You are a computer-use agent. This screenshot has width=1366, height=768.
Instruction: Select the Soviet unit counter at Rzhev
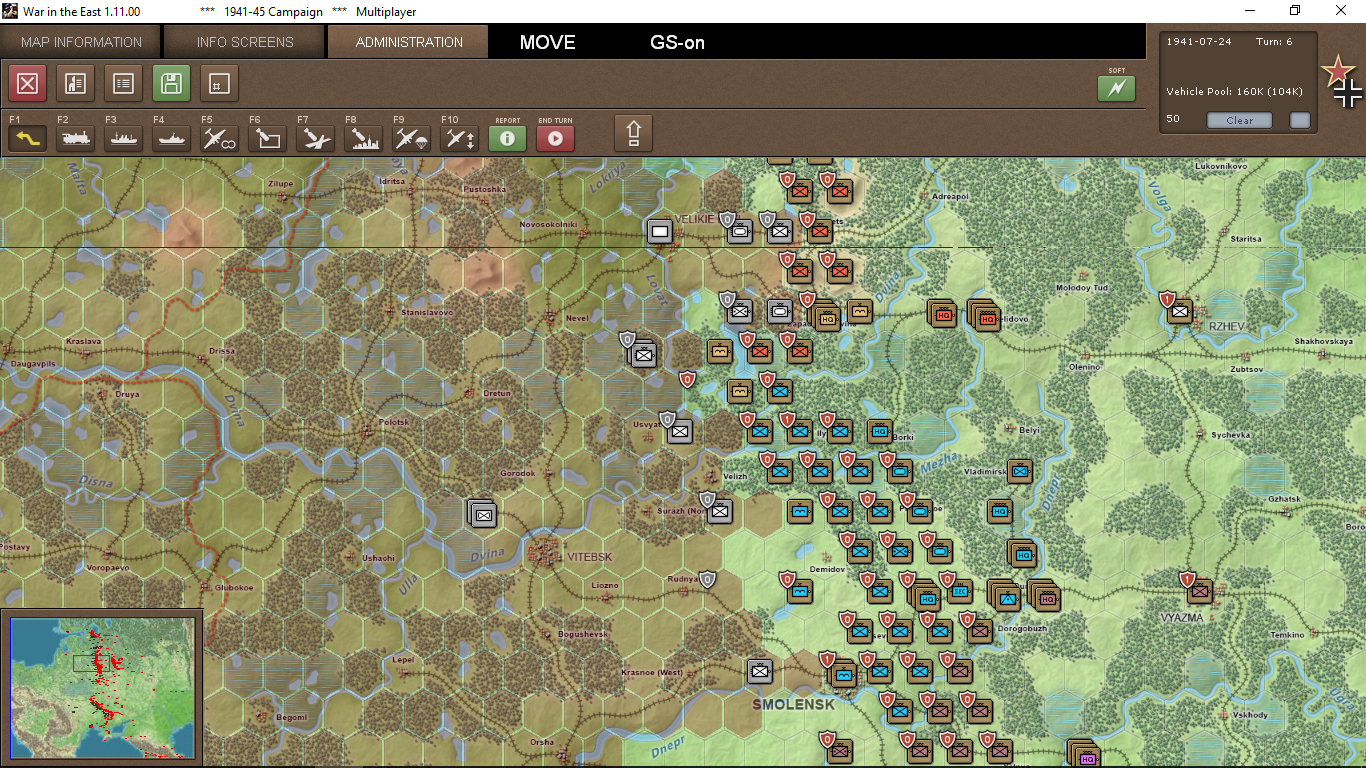1179,311
